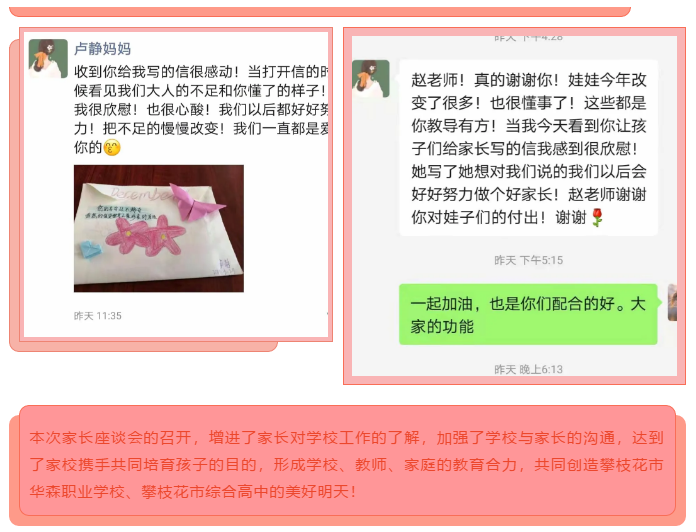The width and height of the screenshot is (696, 532).
Task: Open the envelope letter photo
Action: click(158, 228)
